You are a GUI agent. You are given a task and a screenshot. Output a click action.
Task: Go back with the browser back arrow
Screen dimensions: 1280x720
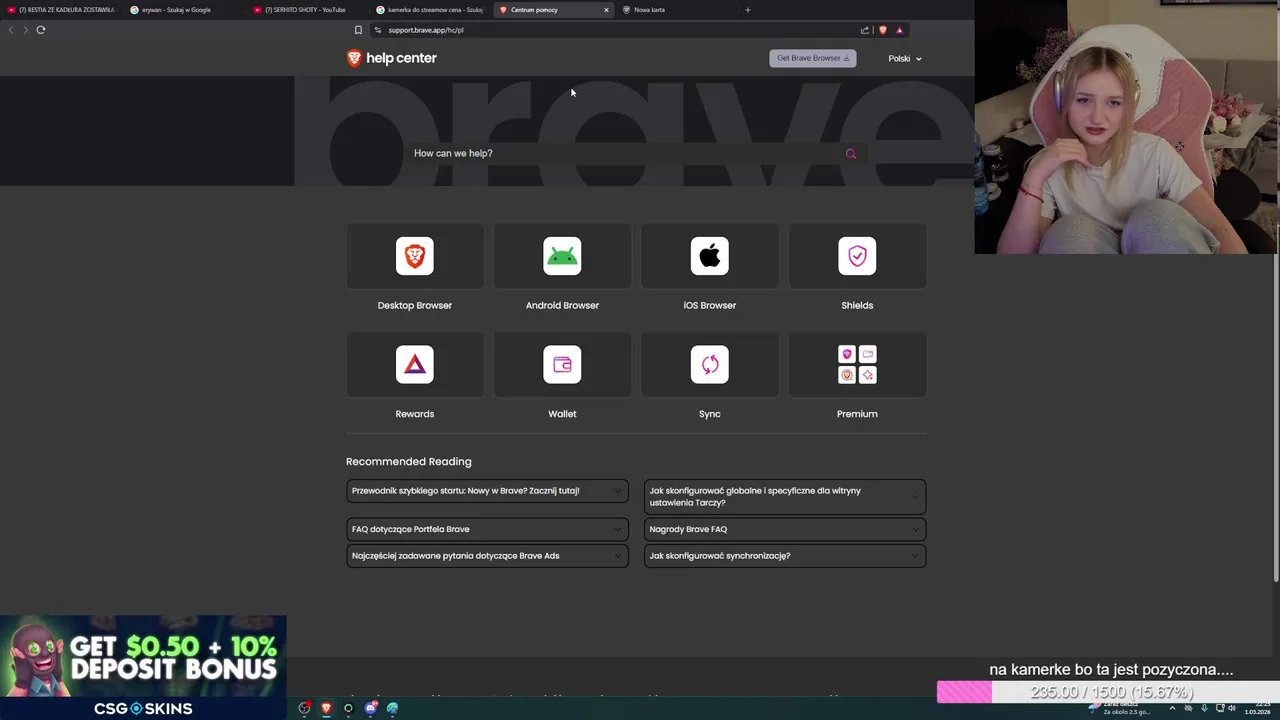[11, 30]
